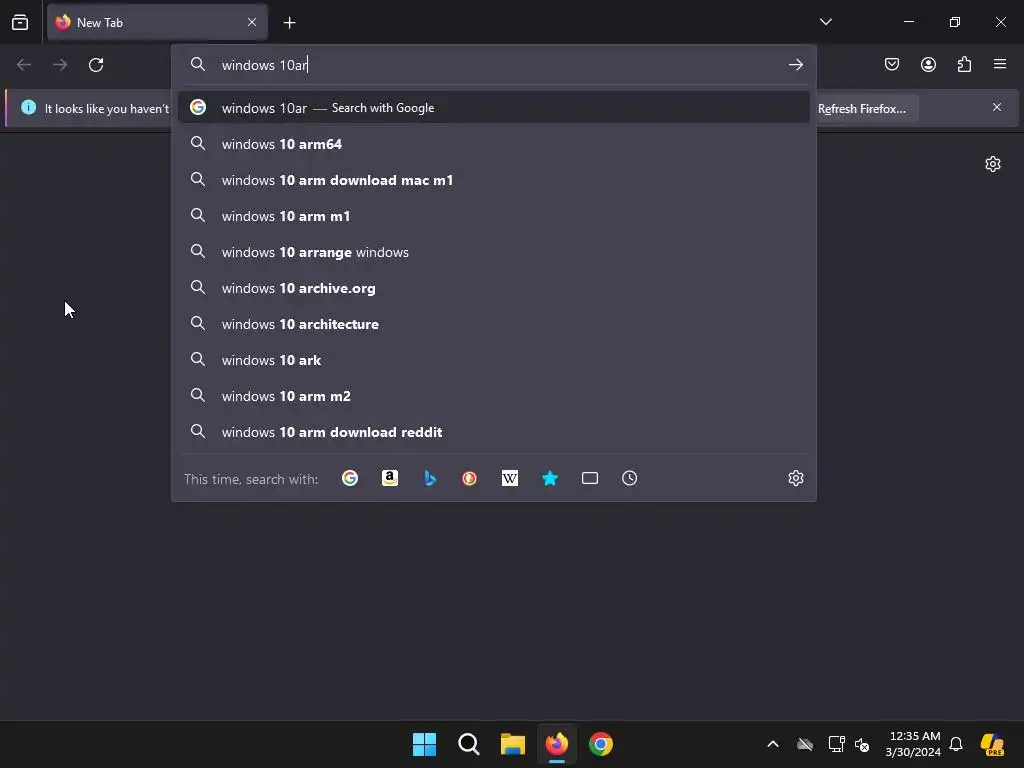Dismiss the refresh notification bar

tap(997, 107)
